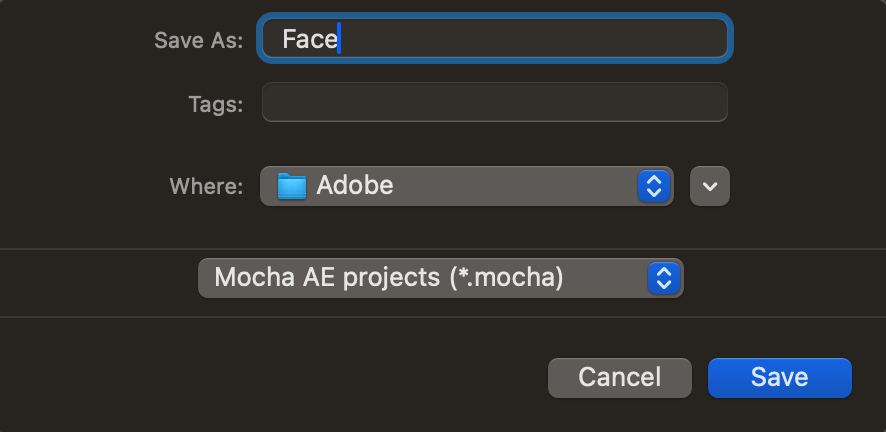
Task: Open the Mocha AE projects format dropdown
Action: point(441,278)
